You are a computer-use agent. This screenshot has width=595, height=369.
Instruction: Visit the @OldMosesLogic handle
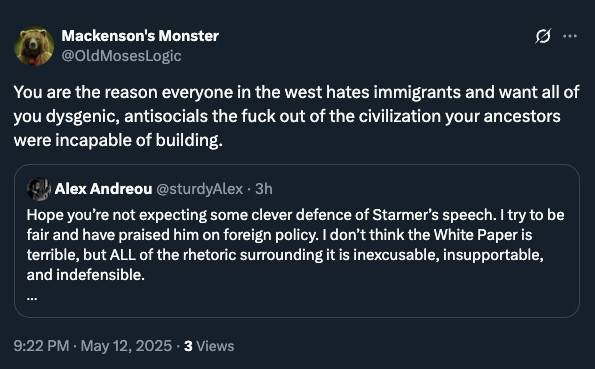point(121,56)
